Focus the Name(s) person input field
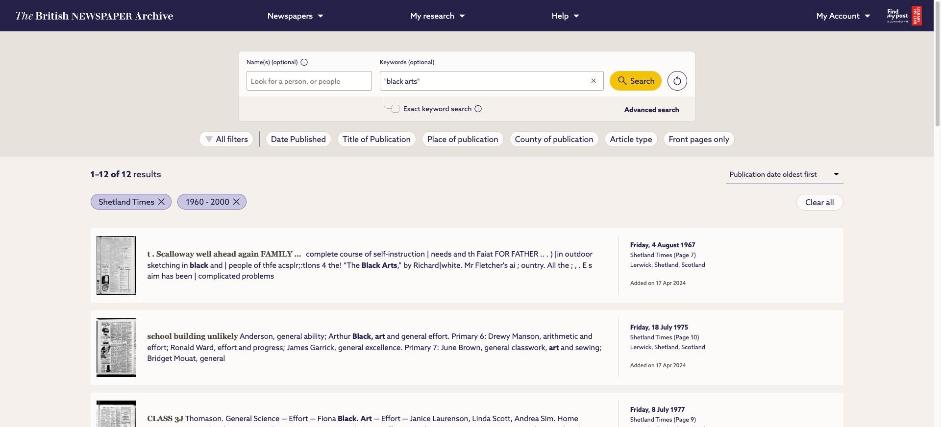Image resolution: width=941 pixels, height=427 pixels. coord(309,81)
